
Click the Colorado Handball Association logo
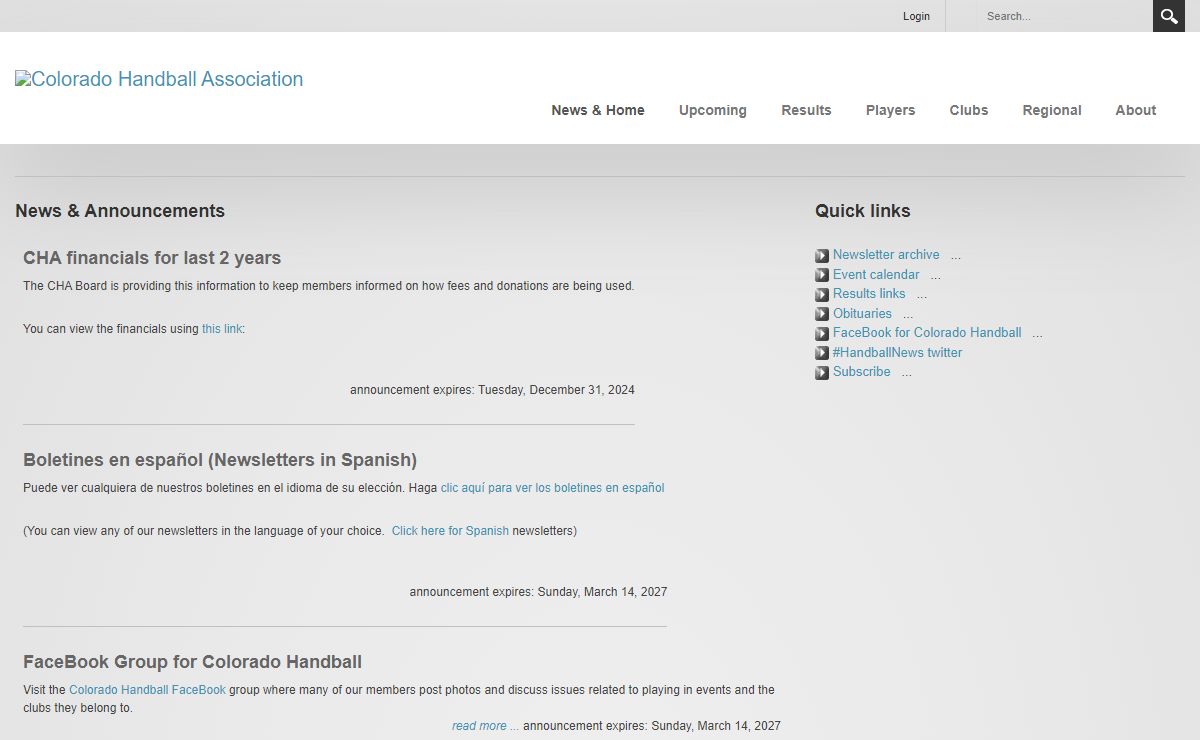pyautogui.click(x=159, y=79)
